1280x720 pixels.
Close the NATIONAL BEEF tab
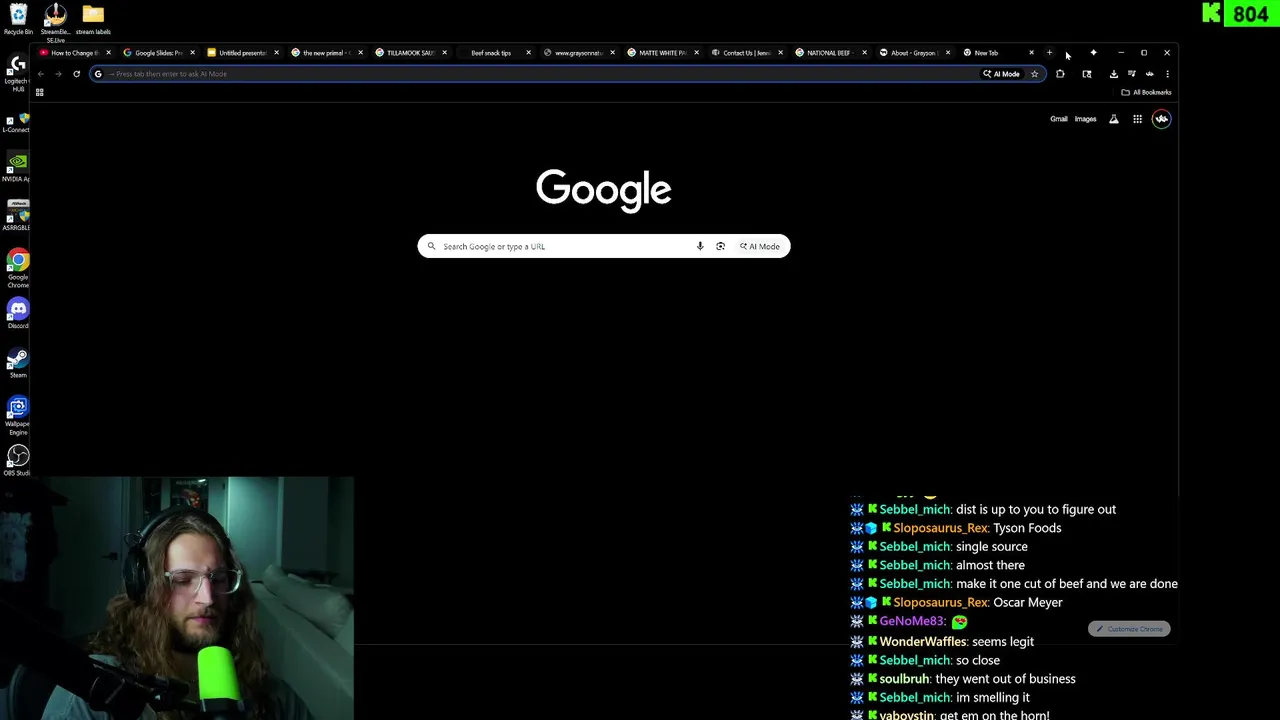[x=864, y=53]
